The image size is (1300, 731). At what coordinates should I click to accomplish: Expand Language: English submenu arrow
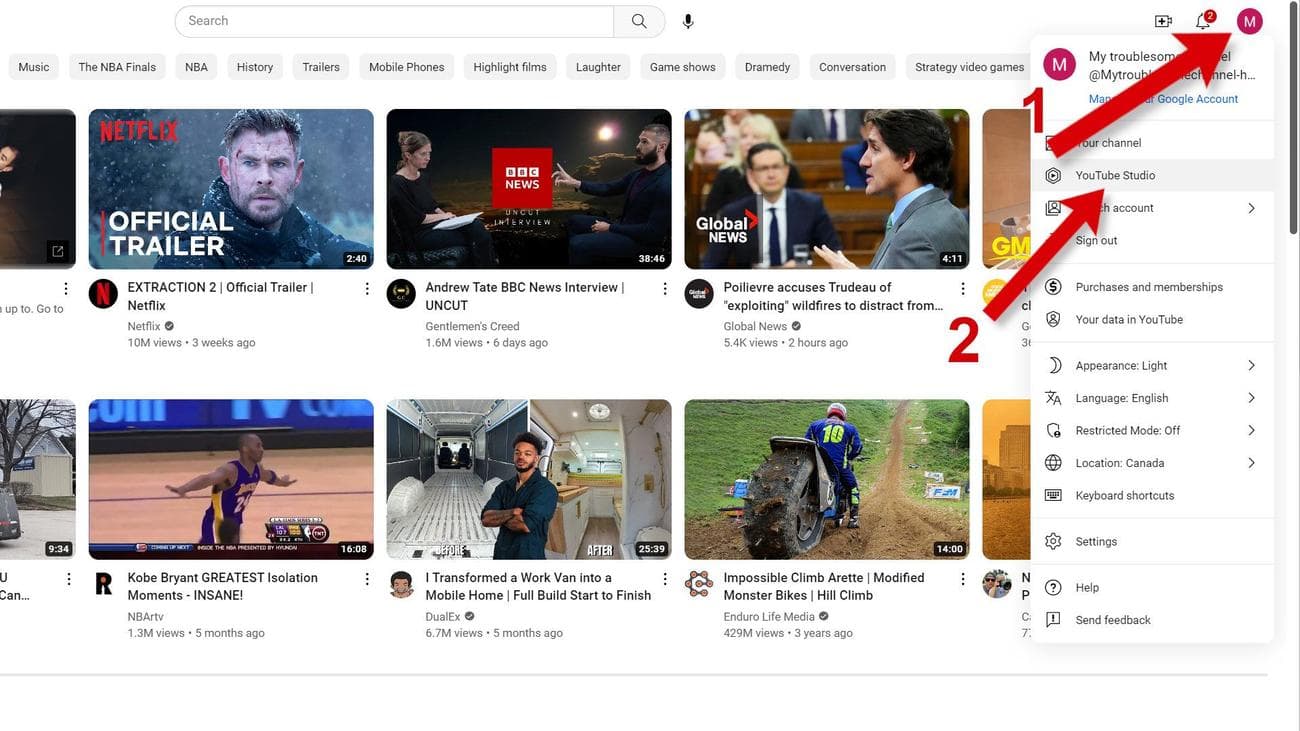1251,398
